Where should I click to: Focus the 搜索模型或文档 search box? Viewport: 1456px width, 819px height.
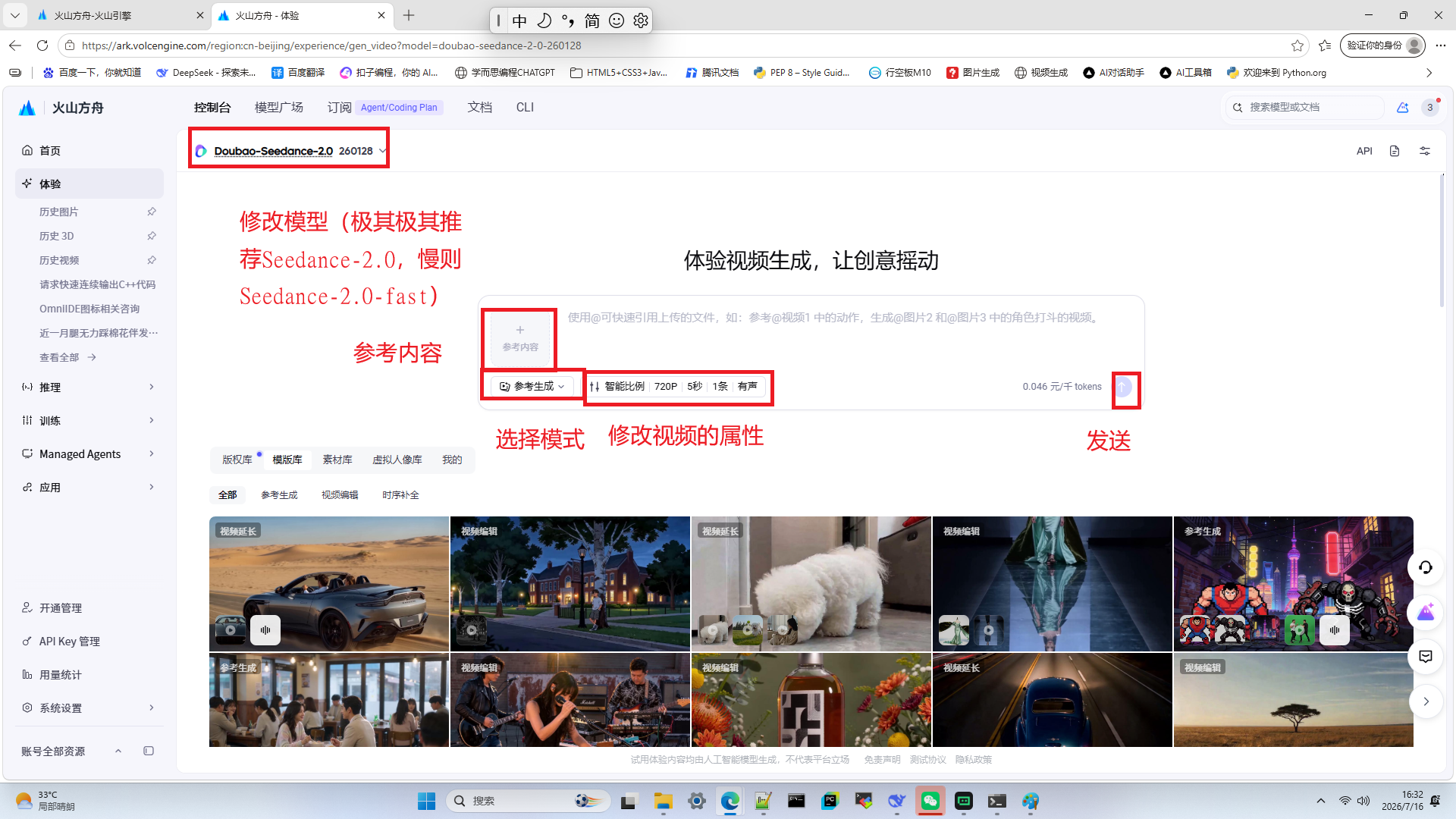(x=1305, y=107)
